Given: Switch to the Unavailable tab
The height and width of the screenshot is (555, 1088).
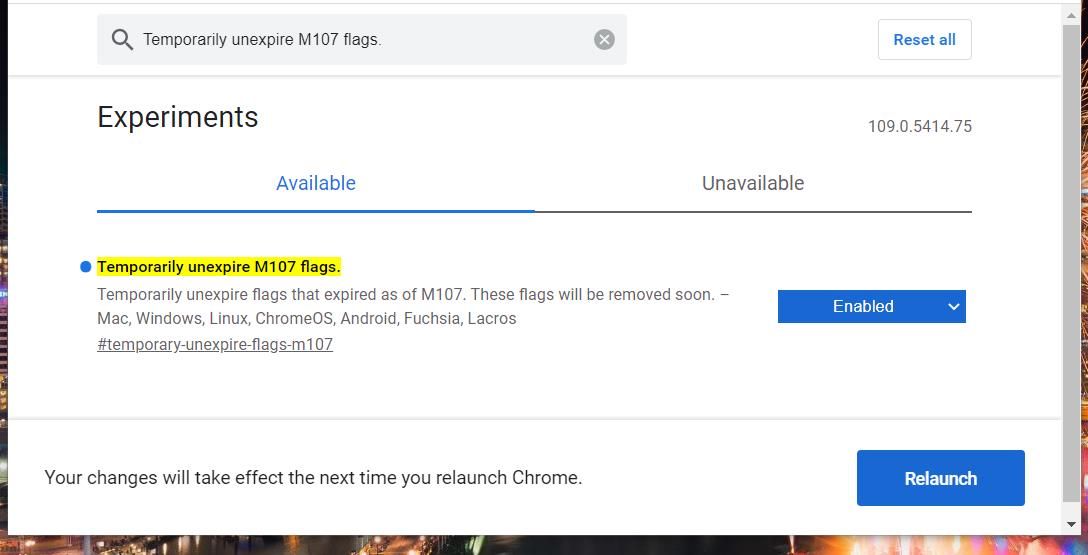Looking at the screenshot, I should [753, 183].
